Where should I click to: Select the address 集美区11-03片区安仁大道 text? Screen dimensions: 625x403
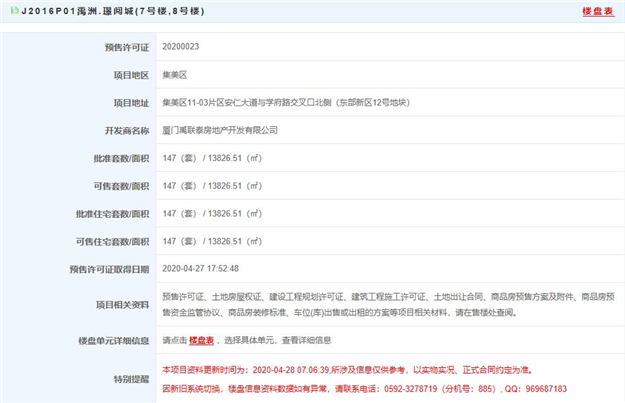coord(286,103)
